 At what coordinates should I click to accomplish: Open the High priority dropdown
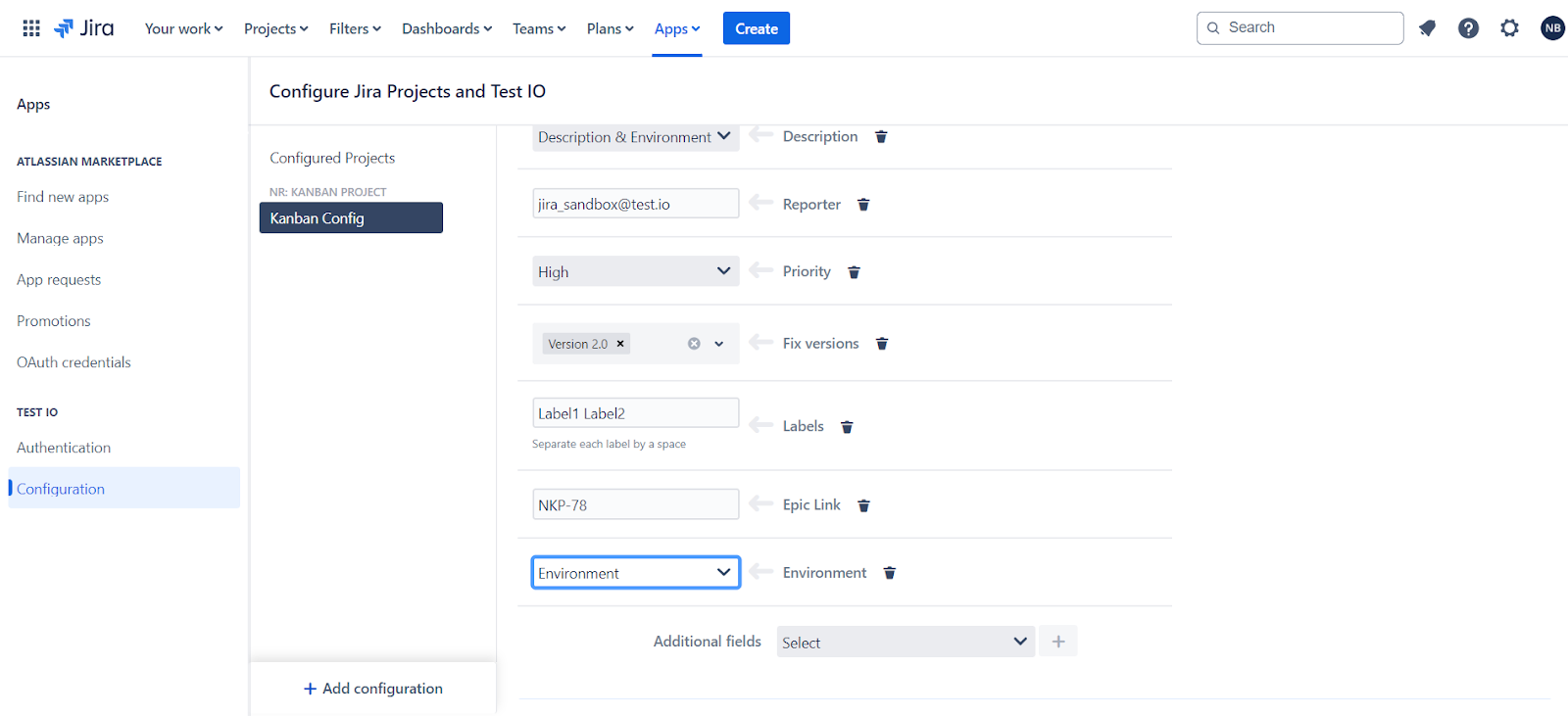[x=636, y=271]
